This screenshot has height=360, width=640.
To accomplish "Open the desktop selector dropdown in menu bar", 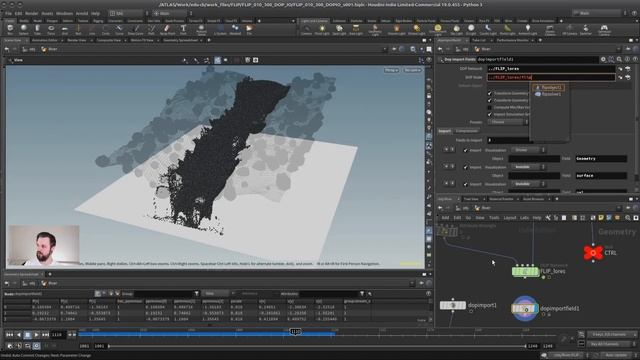I will [x=129, y=13].
